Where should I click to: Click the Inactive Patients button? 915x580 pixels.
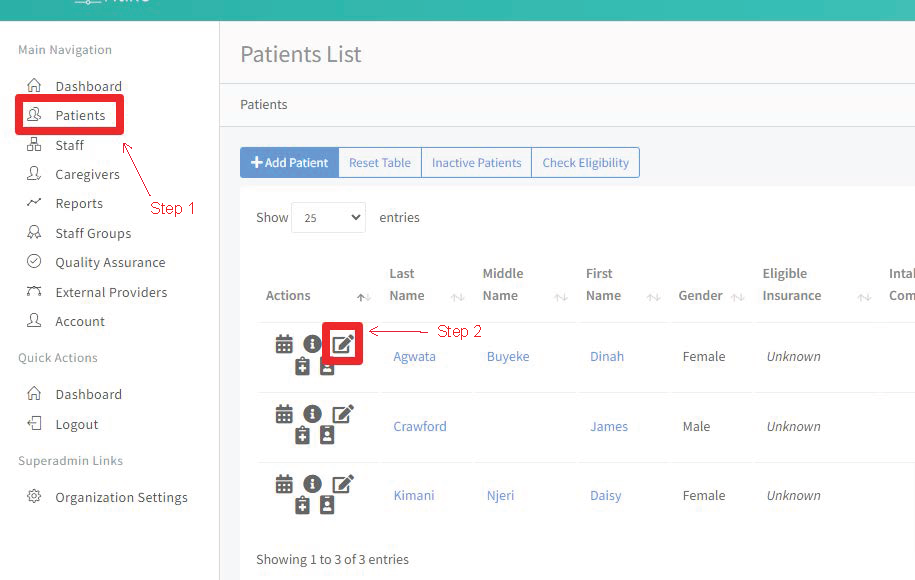[476, 163]
